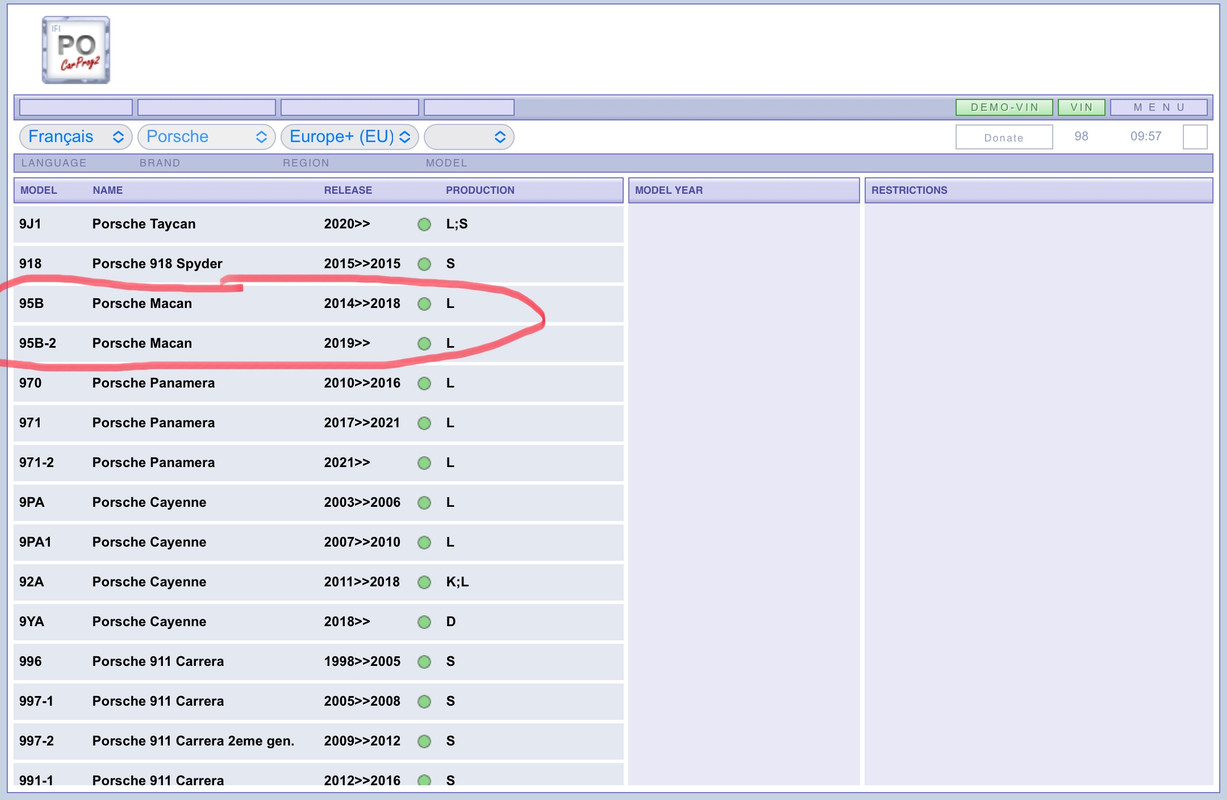Screen dimensions: 1227x800
Task: Click release value 2003>>2006
Action: coord(362,503)
